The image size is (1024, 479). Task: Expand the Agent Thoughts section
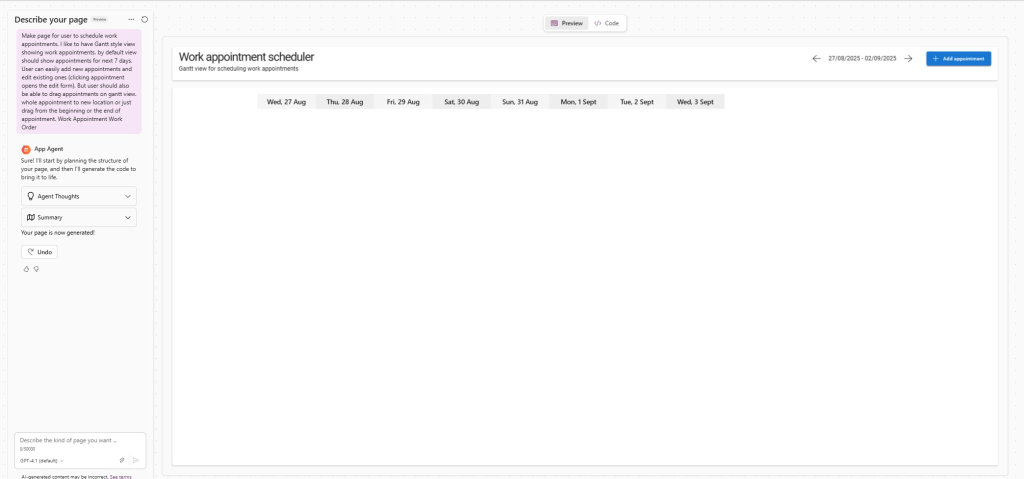[79, 196]
